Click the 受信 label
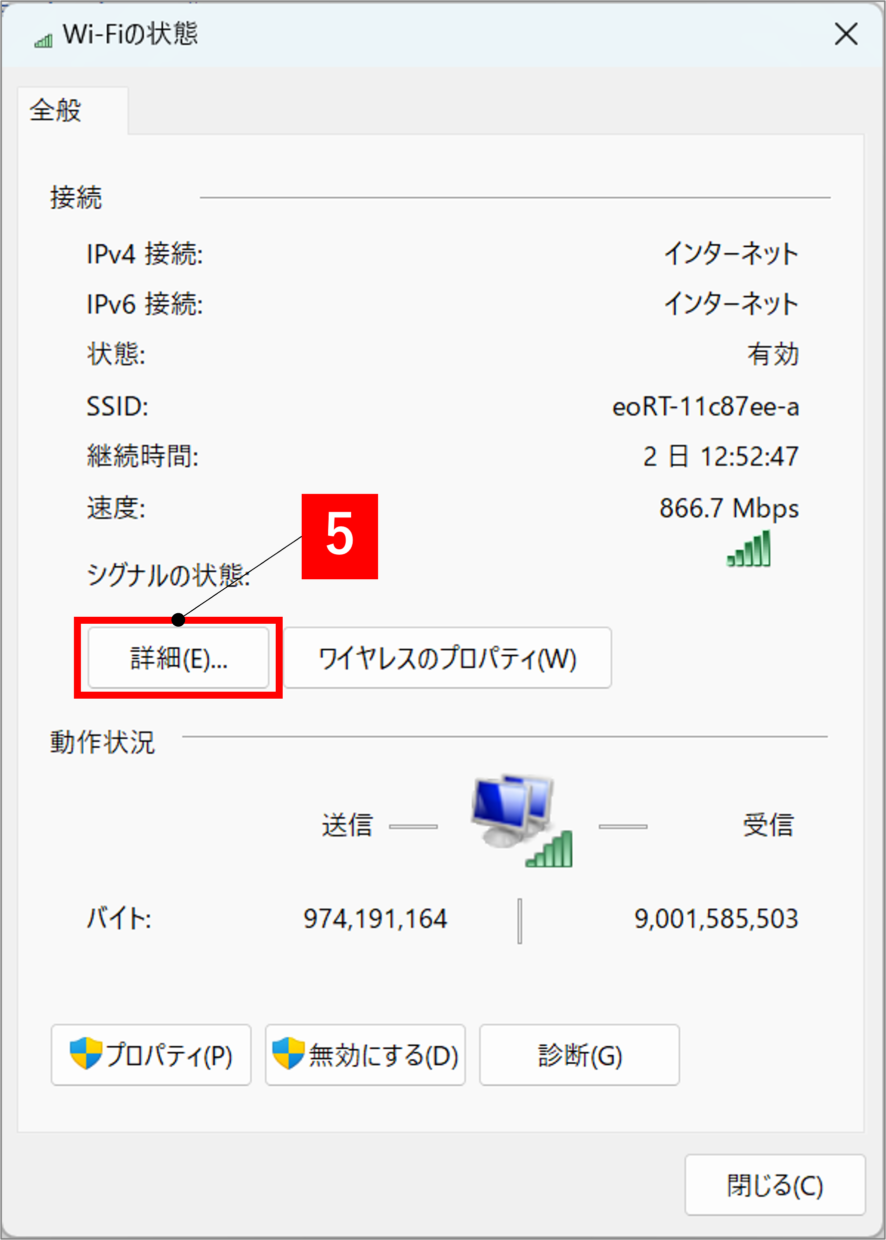 (x=768, y=825)
